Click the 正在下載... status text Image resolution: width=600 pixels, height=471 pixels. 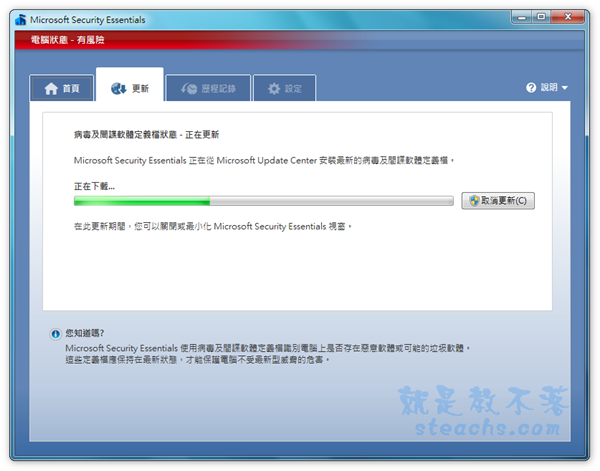(x=94, y=186)
